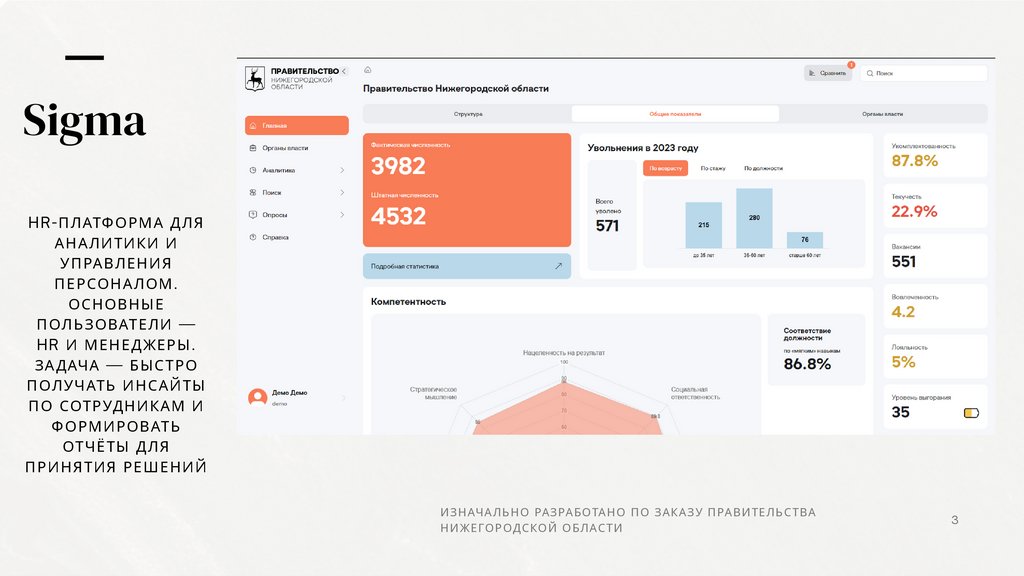The width and height of the screenshot is (1024, 576).
Task: Expand the Опросы submenu chevron
Action: [342, 215]
